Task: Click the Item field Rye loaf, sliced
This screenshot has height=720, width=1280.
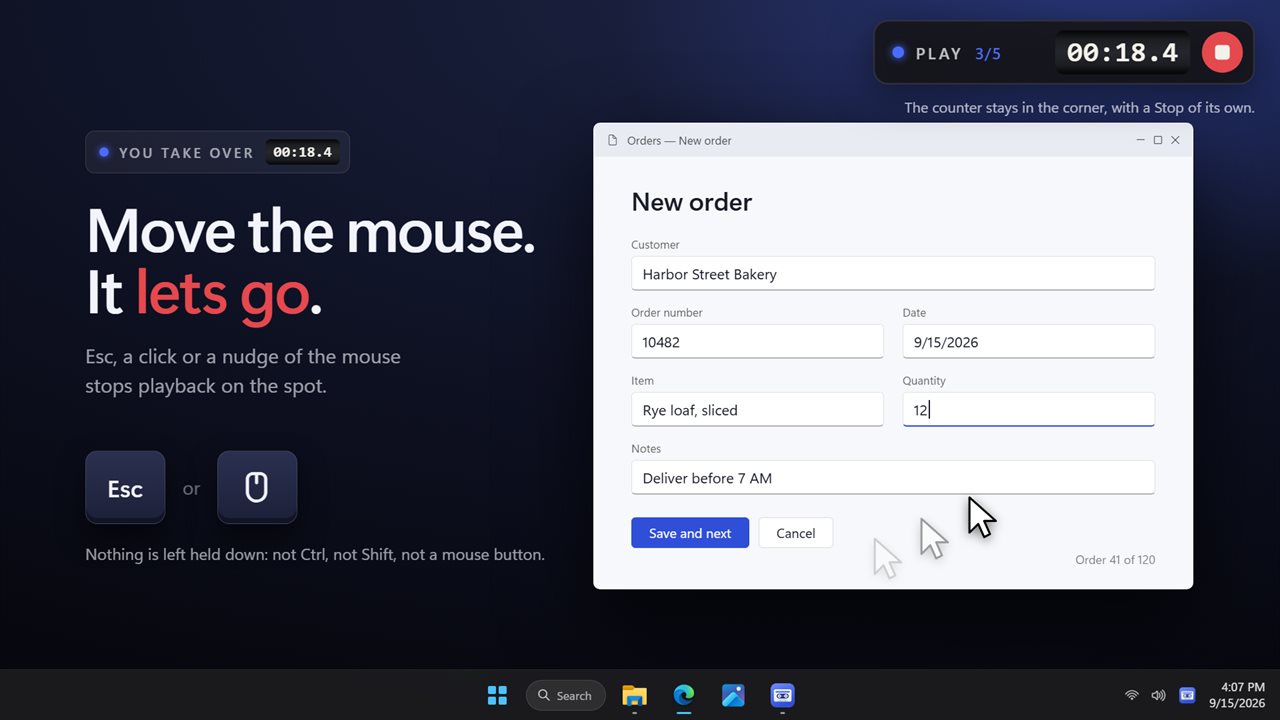Action: tap(757, 410)
